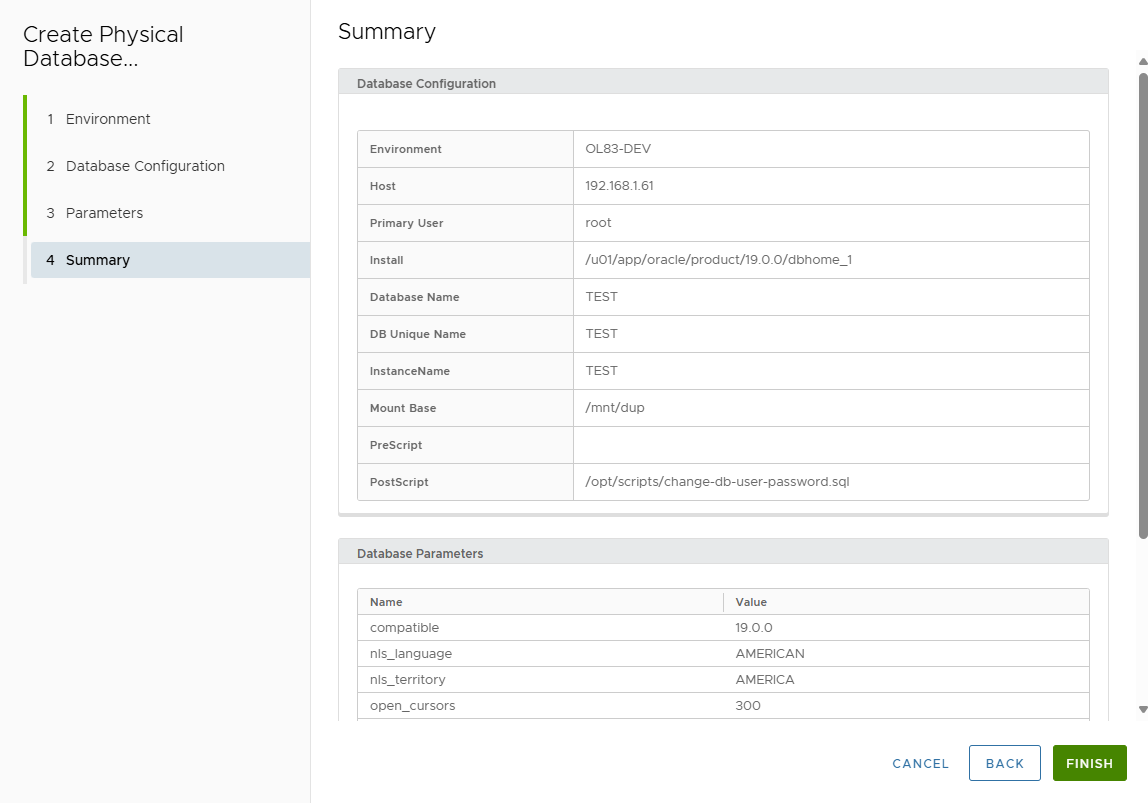Viewport: 1148px width, 803px height.
Task: Select the PostScript path change-db-user-password.sql
Action: [717, 482]
